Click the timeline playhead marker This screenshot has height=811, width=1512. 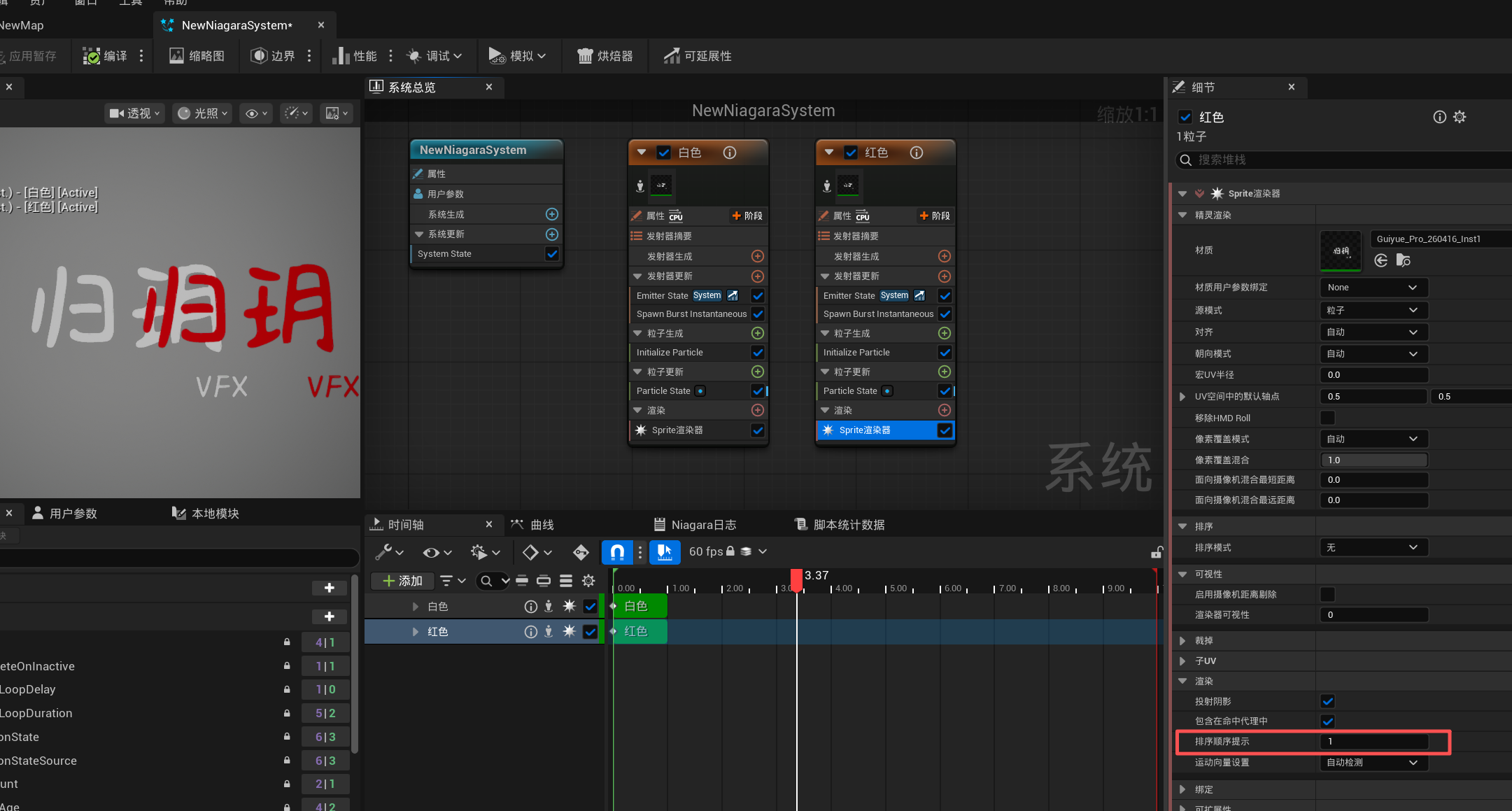click(x=796, y=579)
